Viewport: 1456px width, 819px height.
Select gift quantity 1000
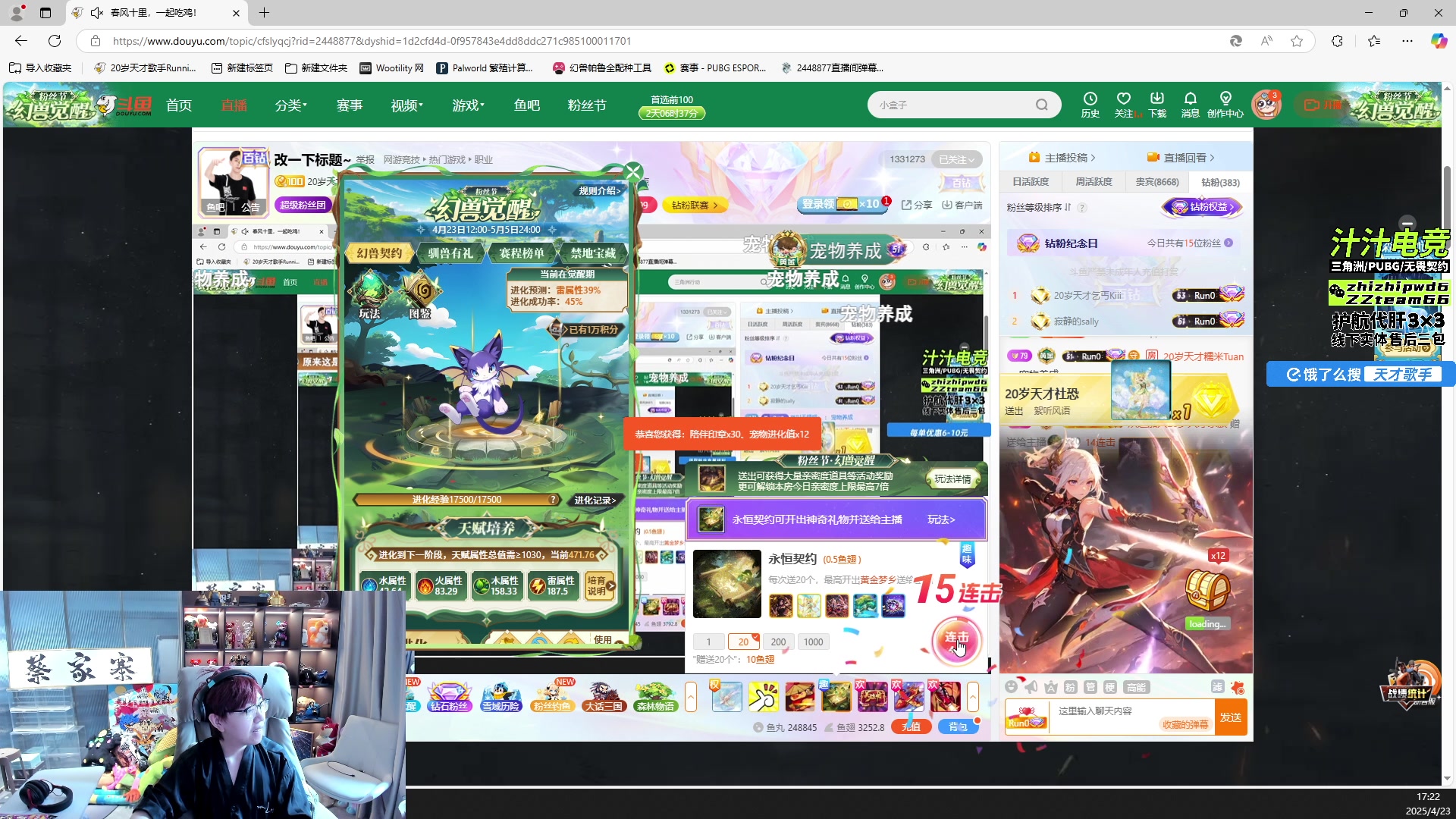[x=813, y=642]
